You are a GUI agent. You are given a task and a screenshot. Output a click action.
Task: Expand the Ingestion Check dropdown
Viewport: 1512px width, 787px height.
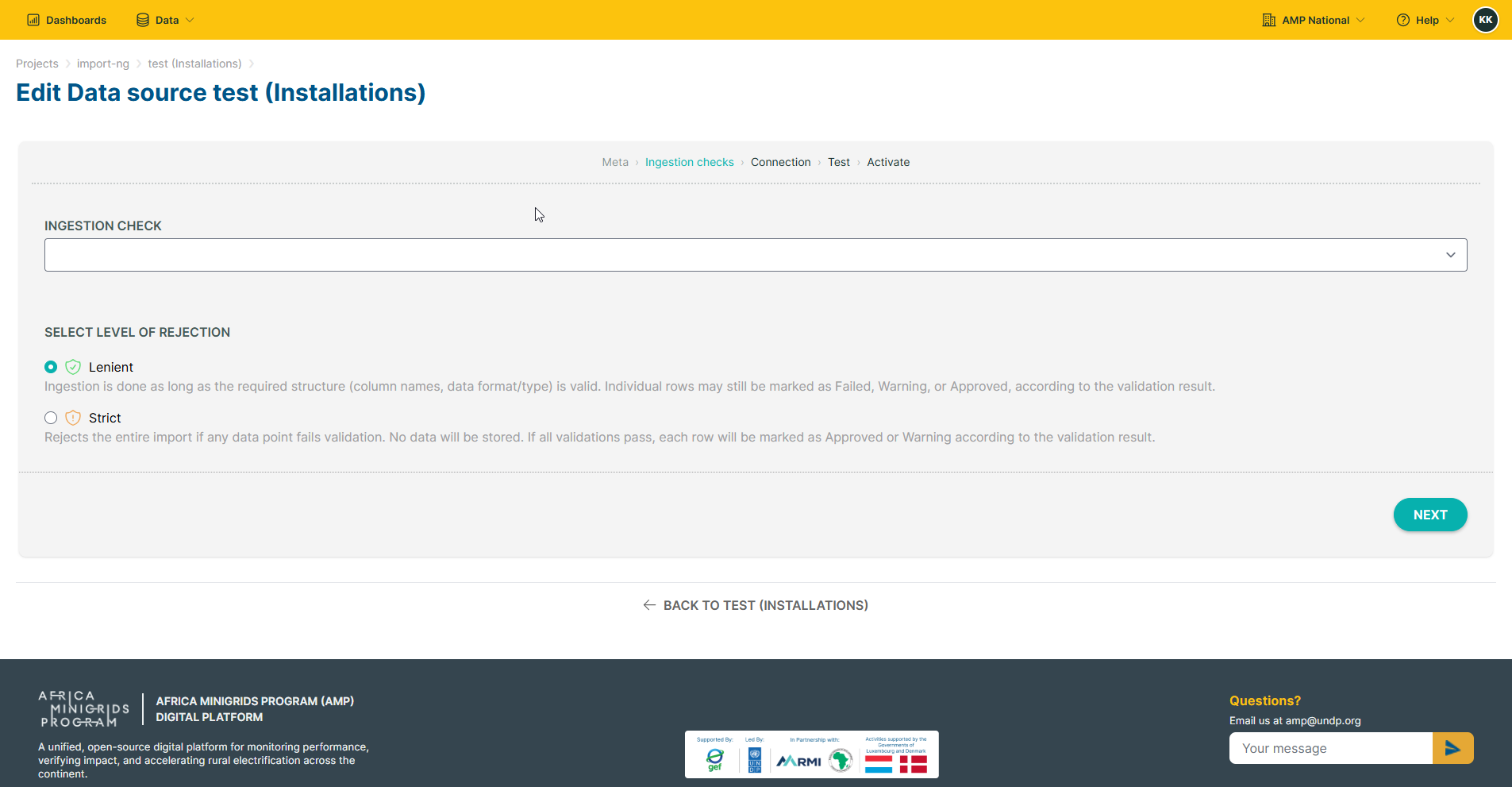(756, 255)
